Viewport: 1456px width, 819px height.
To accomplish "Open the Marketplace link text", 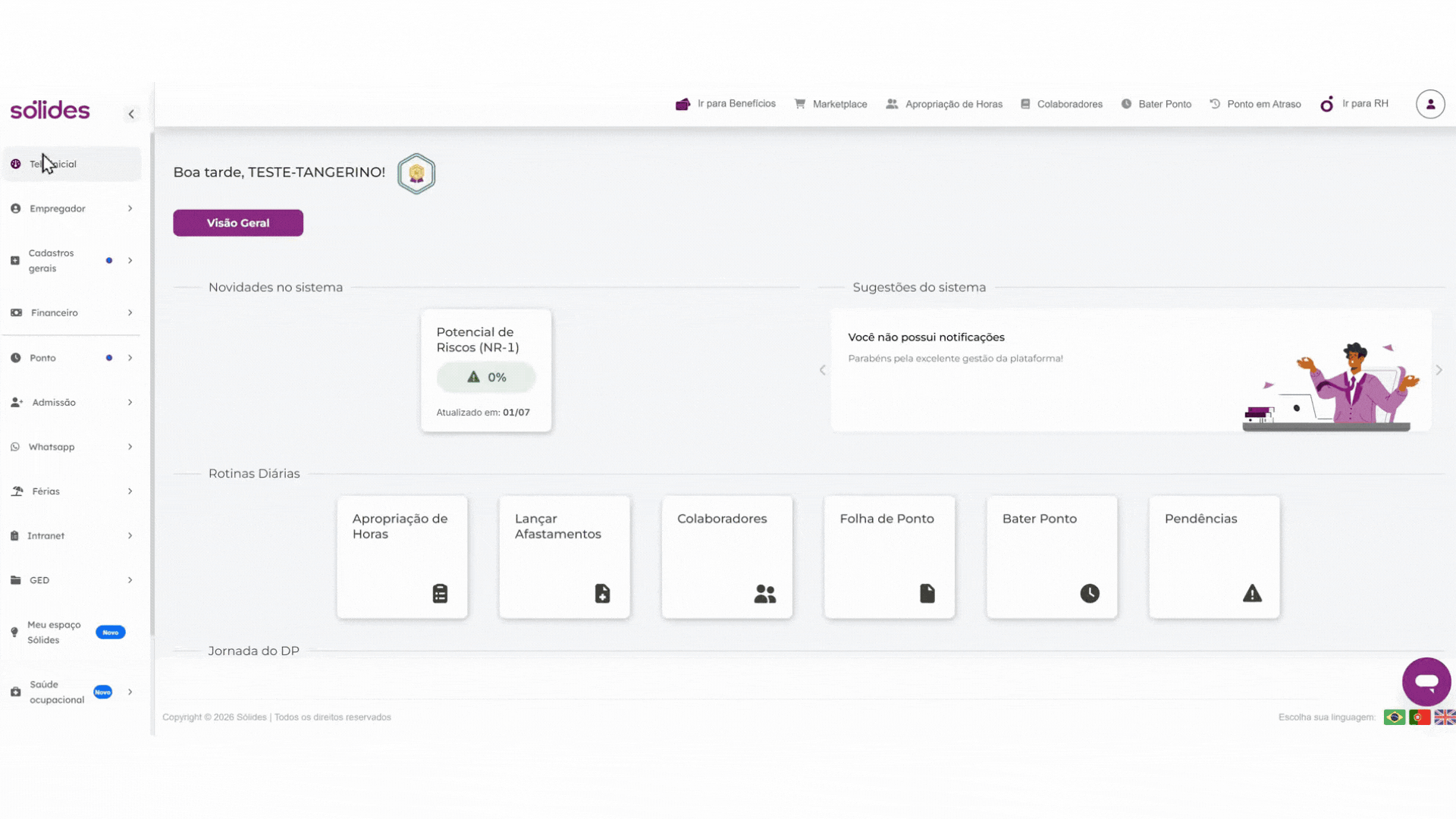I will pyautogui.click(x=839, y=104).
